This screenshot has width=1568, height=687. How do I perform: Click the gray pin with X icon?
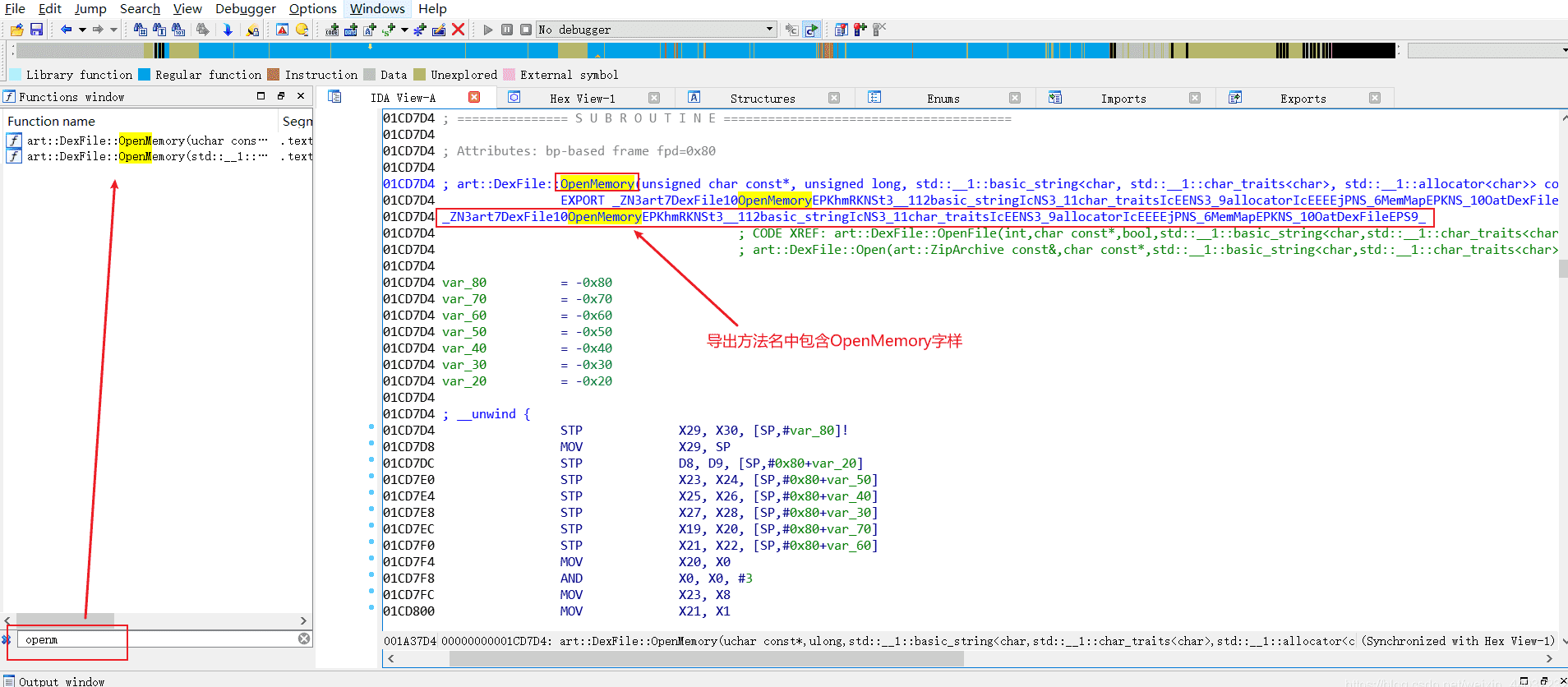(x=879, y=30)
